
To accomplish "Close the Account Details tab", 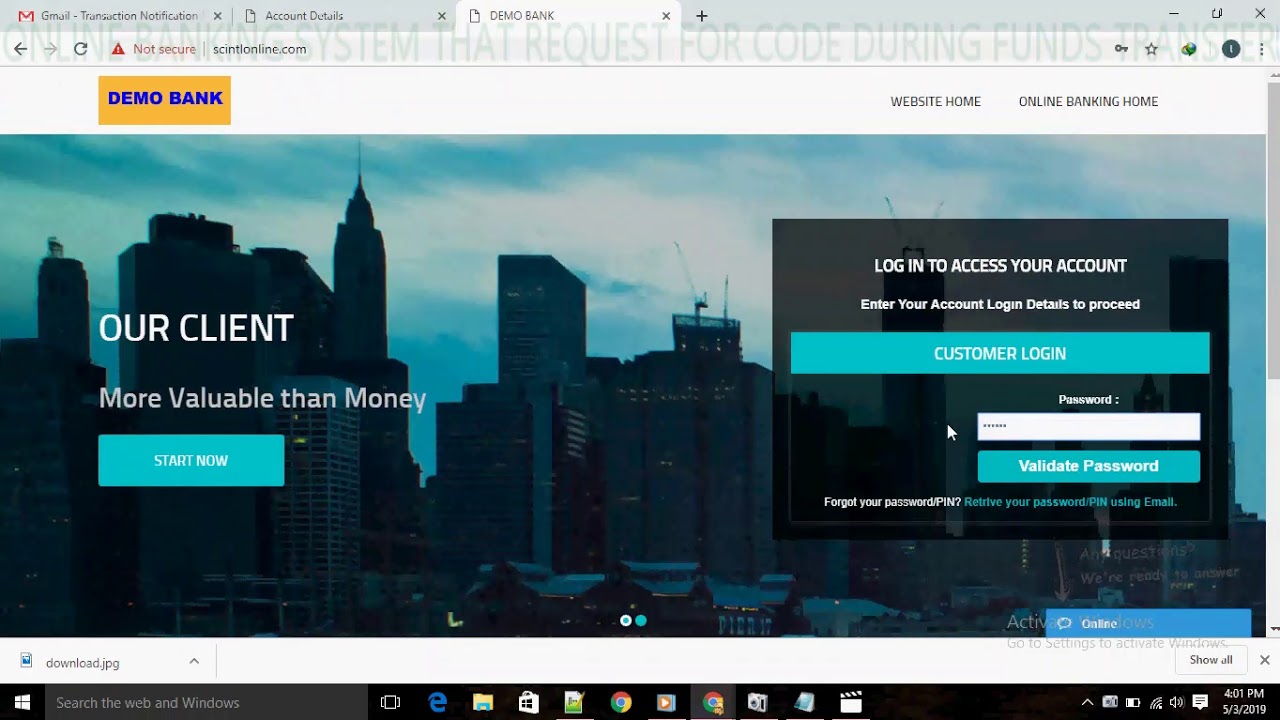I will pyautogui.click(x=442, y=16).
